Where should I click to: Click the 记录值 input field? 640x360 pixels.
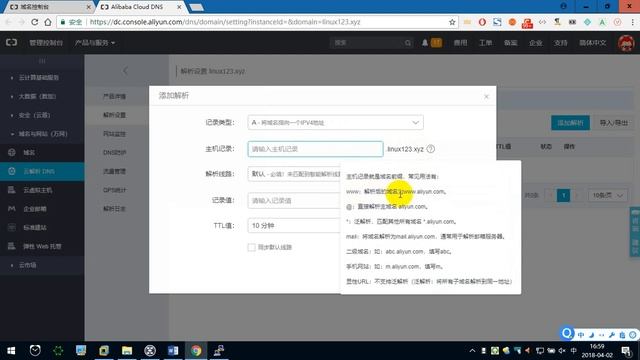point(294,200)
